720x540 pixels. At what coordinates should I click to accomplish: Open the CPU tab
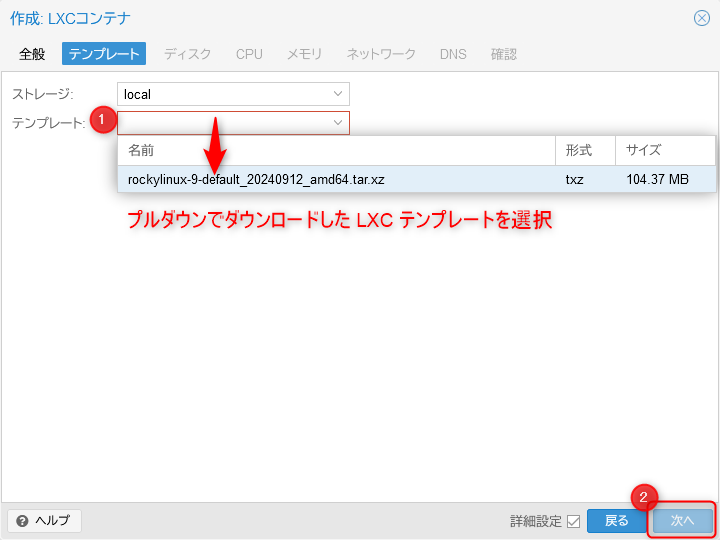(249, 54)
